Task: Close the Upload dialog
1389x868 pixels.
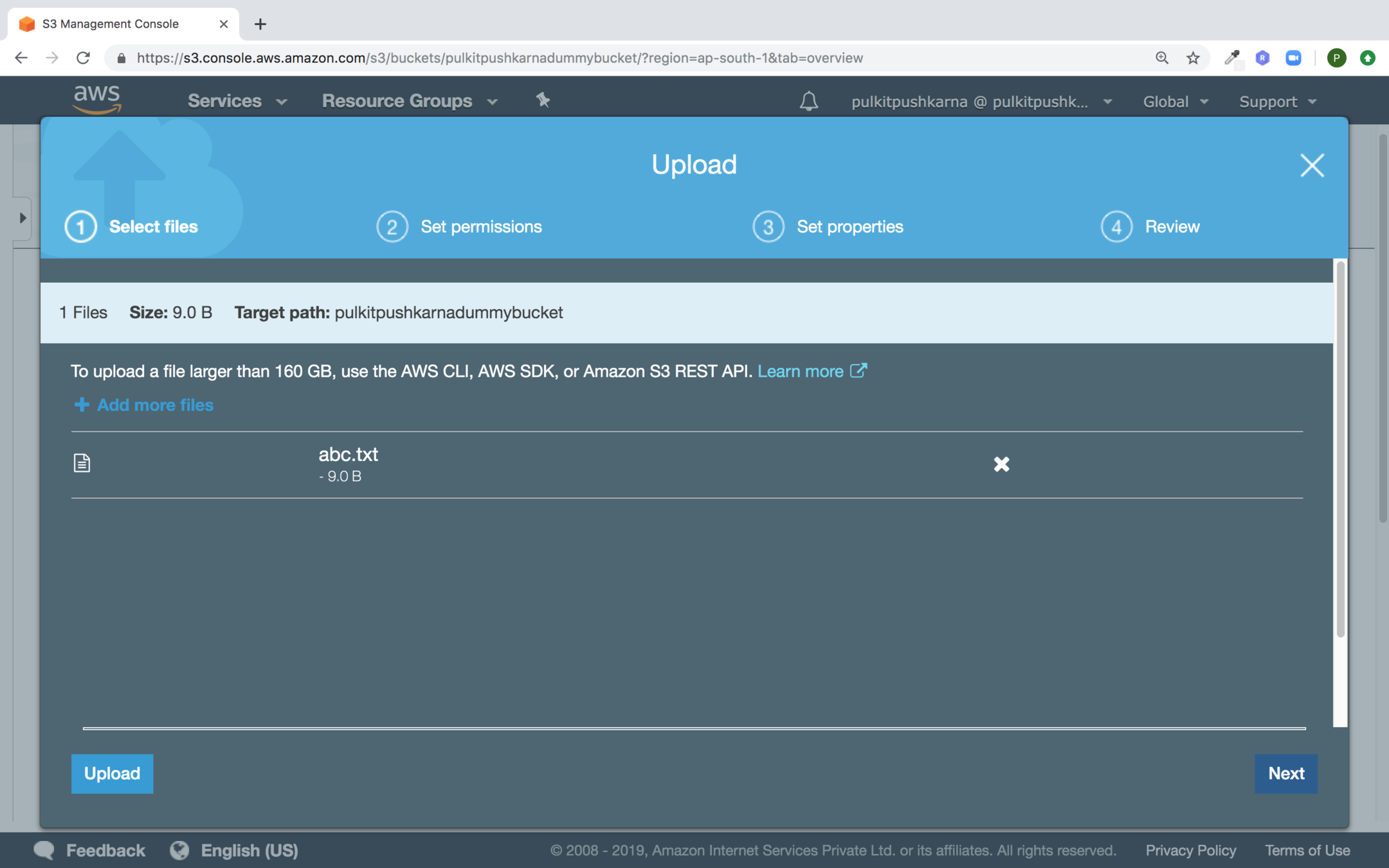Action: 1312,165
